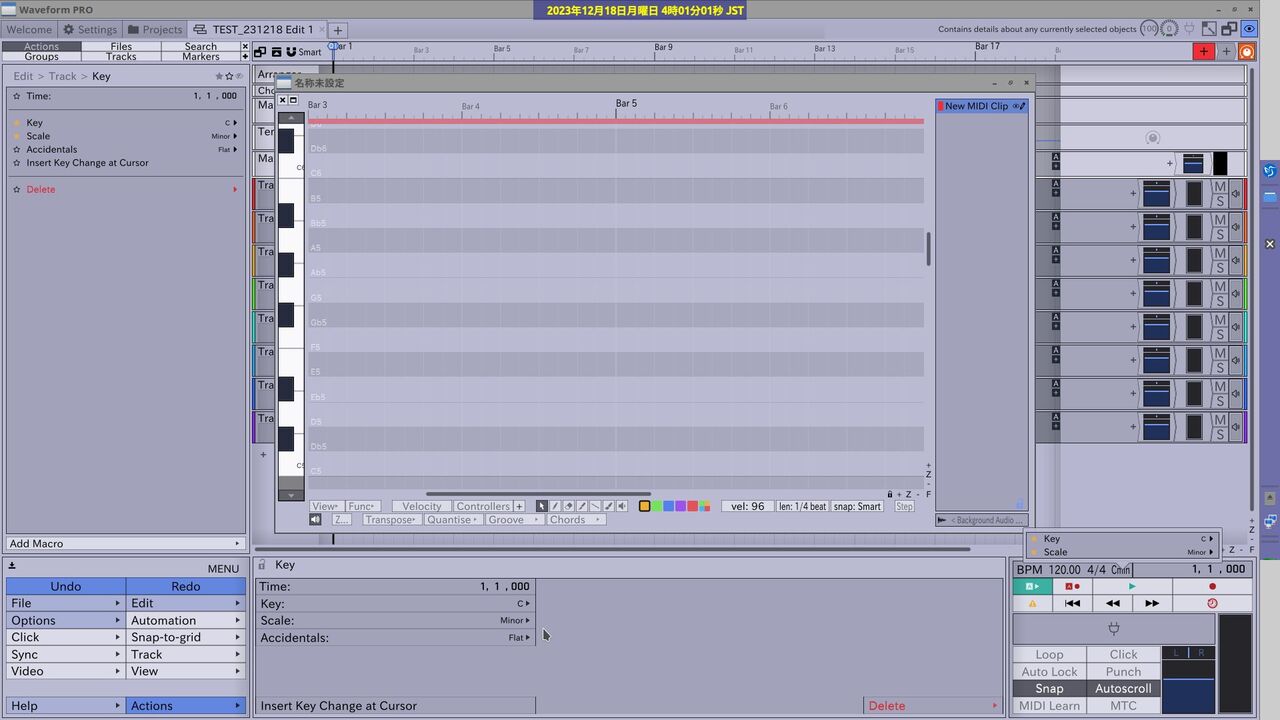Click the Undo button

tap(66, 586)
